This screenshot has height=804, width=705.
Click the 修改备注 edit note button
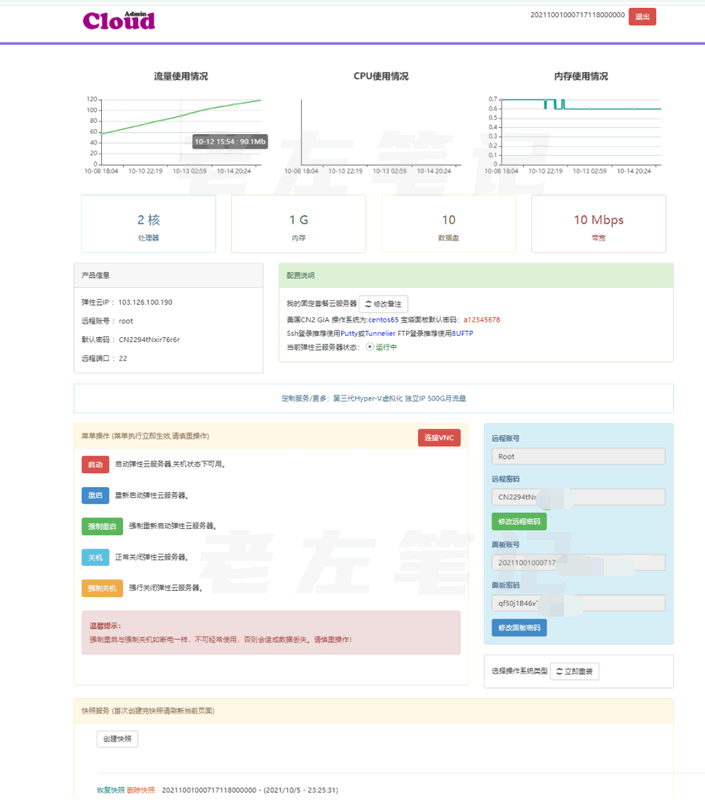[x=384, y=303]
